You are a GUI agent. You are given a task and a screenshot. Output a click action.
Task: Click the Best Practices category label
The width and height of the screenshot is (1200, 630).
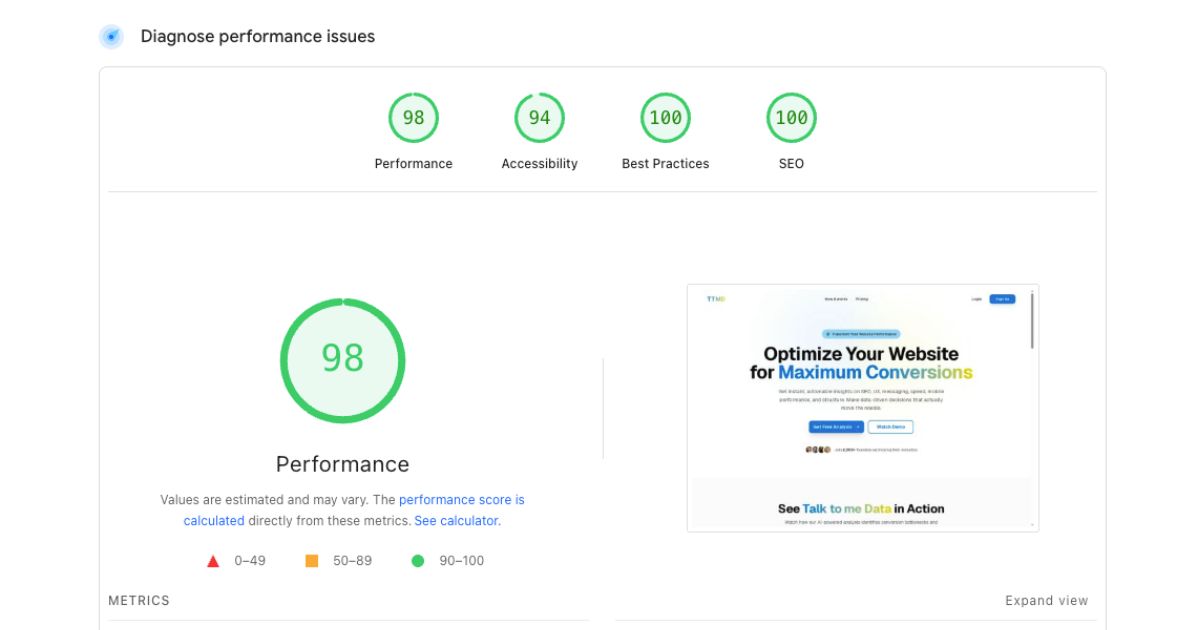(665, 164)
